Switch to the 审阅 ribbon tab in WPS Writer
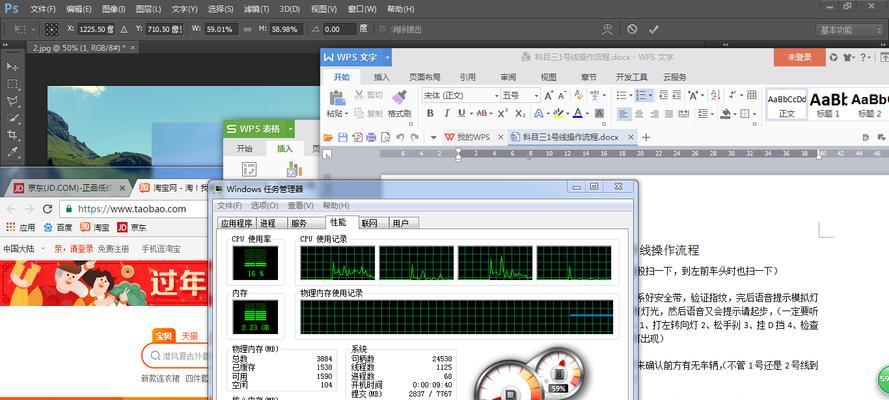889x400 pixels. [508, 77]
